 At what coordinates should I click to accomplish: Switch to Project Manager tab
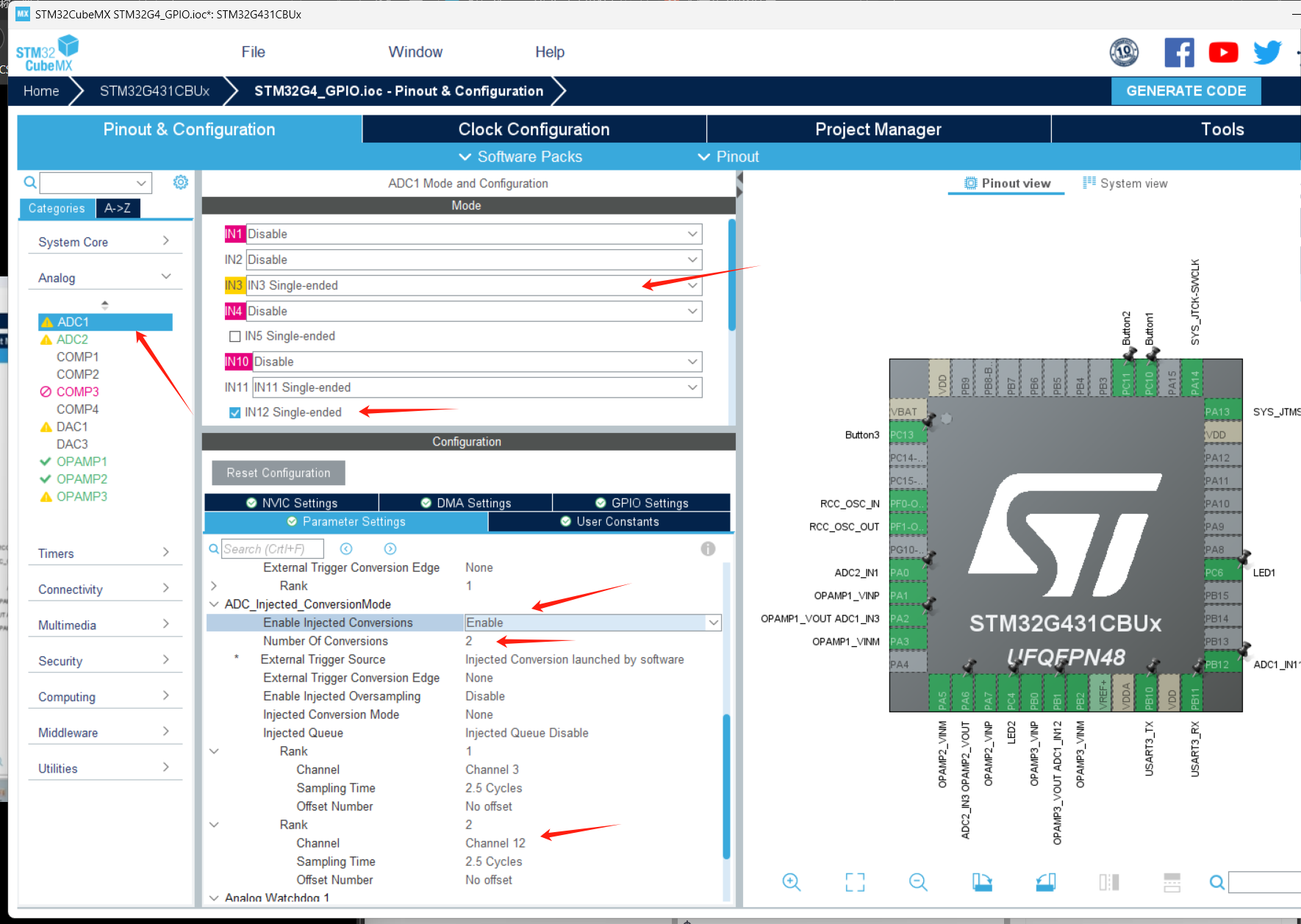click(x=878, y=129)
